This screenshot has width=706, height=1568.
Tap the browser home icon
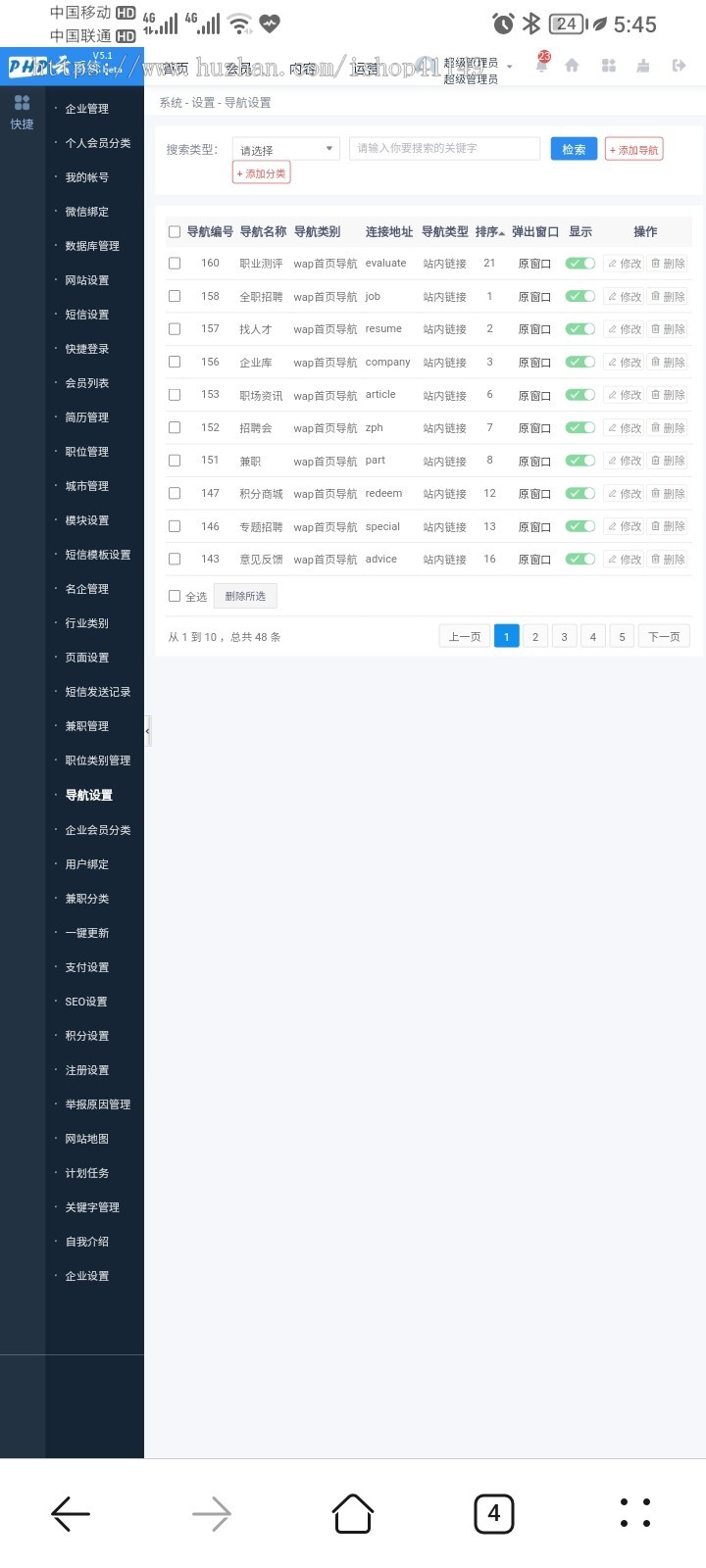[x=353, y=1513]
